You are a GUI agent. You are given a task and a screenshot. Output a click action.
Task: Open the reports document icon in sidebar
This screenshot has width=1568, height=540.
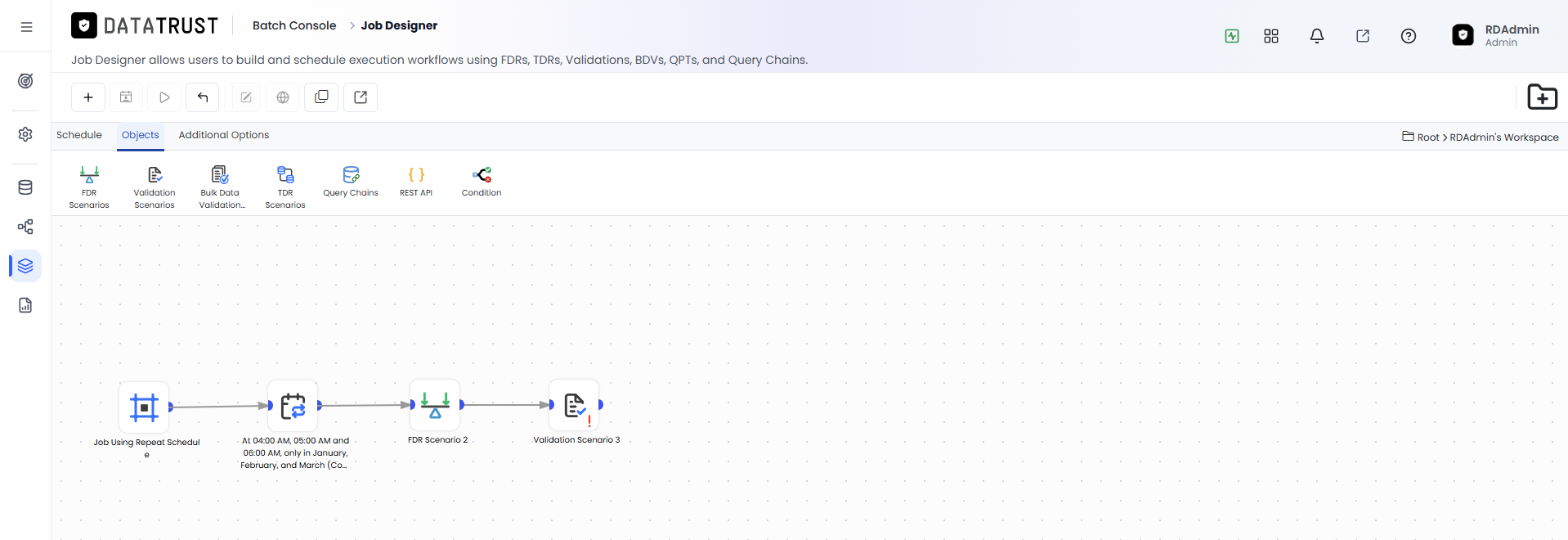pyautogui.click(x=25, y=305)
